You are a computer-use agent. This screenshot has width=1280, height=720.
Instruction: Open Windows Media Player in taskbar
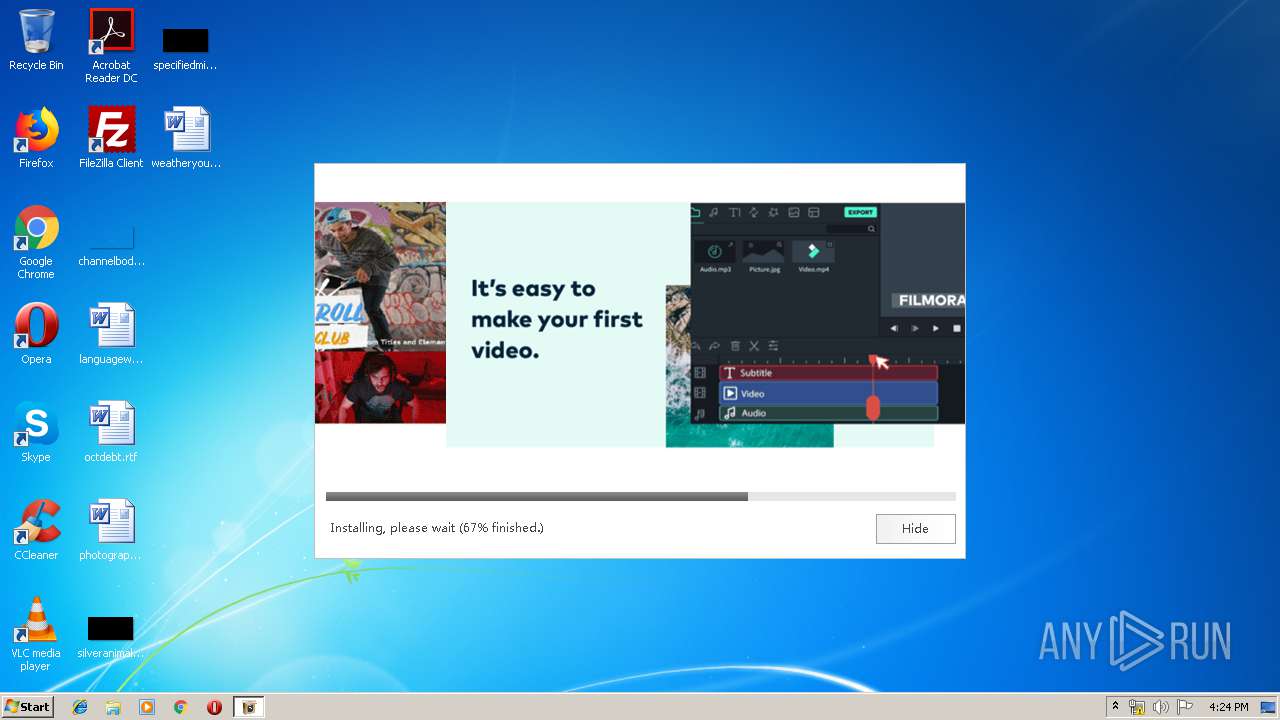[147, 707]
